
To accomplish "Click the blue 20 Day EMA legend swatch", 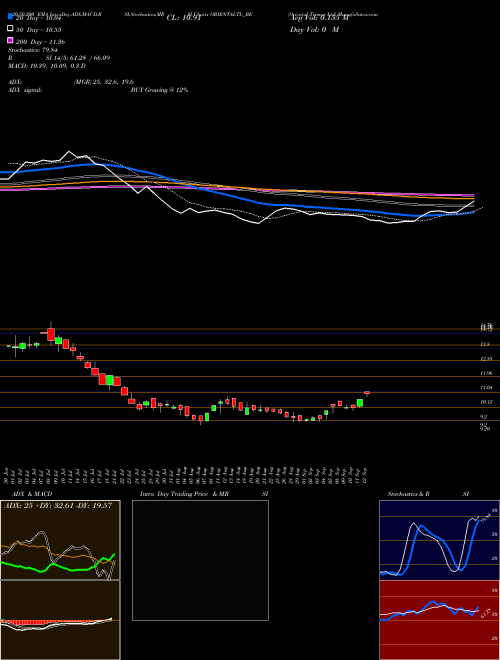I will pos(11,17).
